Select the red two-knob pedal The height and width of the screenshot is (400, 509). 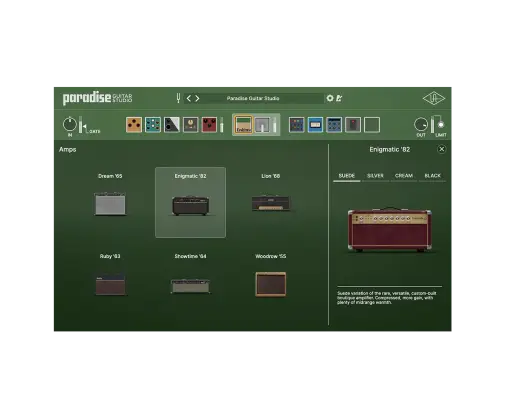pyautogui.click(x=209, y=125)
